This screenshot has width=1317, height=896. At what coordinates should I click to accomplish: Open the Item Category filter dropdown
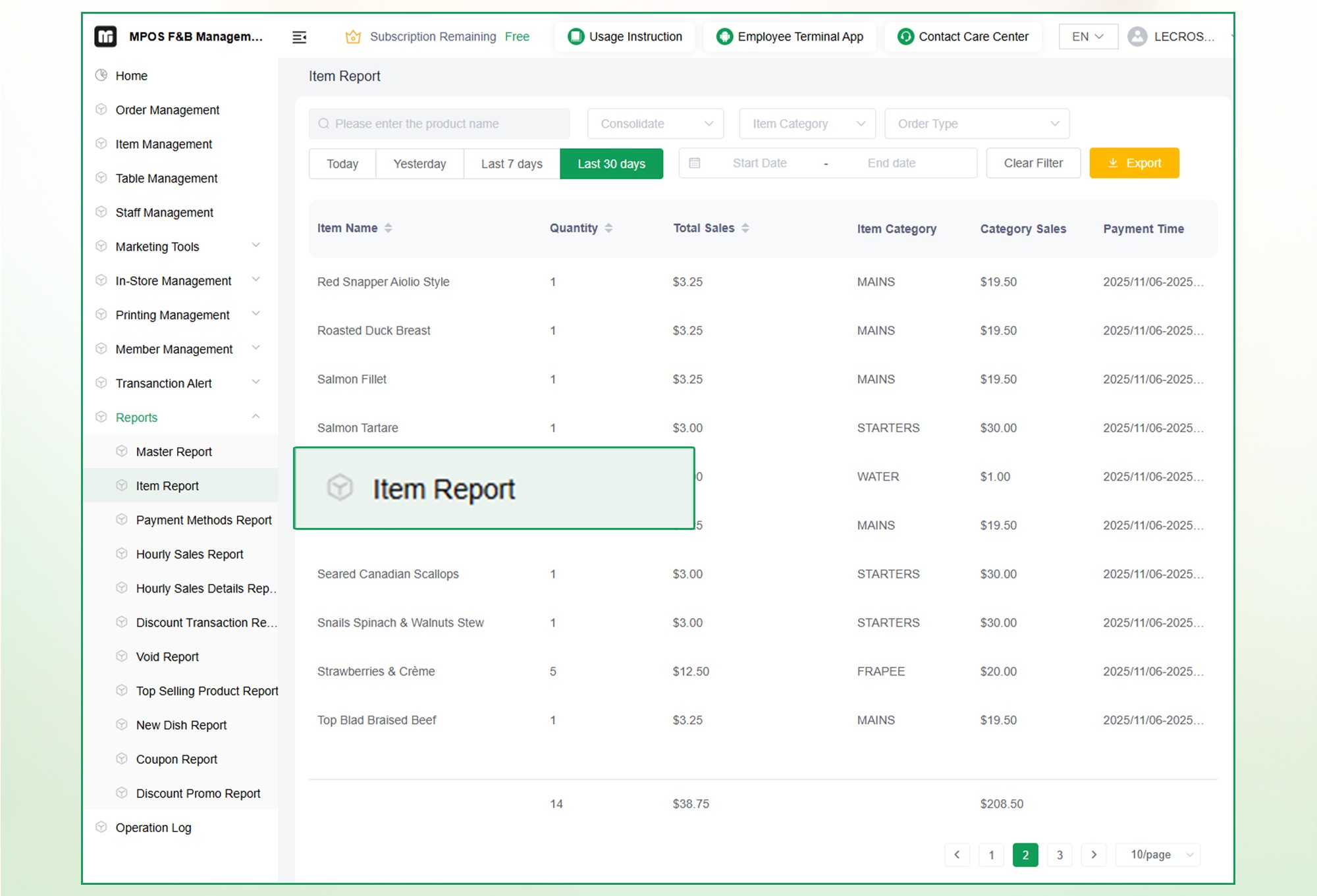click(807, 124)
